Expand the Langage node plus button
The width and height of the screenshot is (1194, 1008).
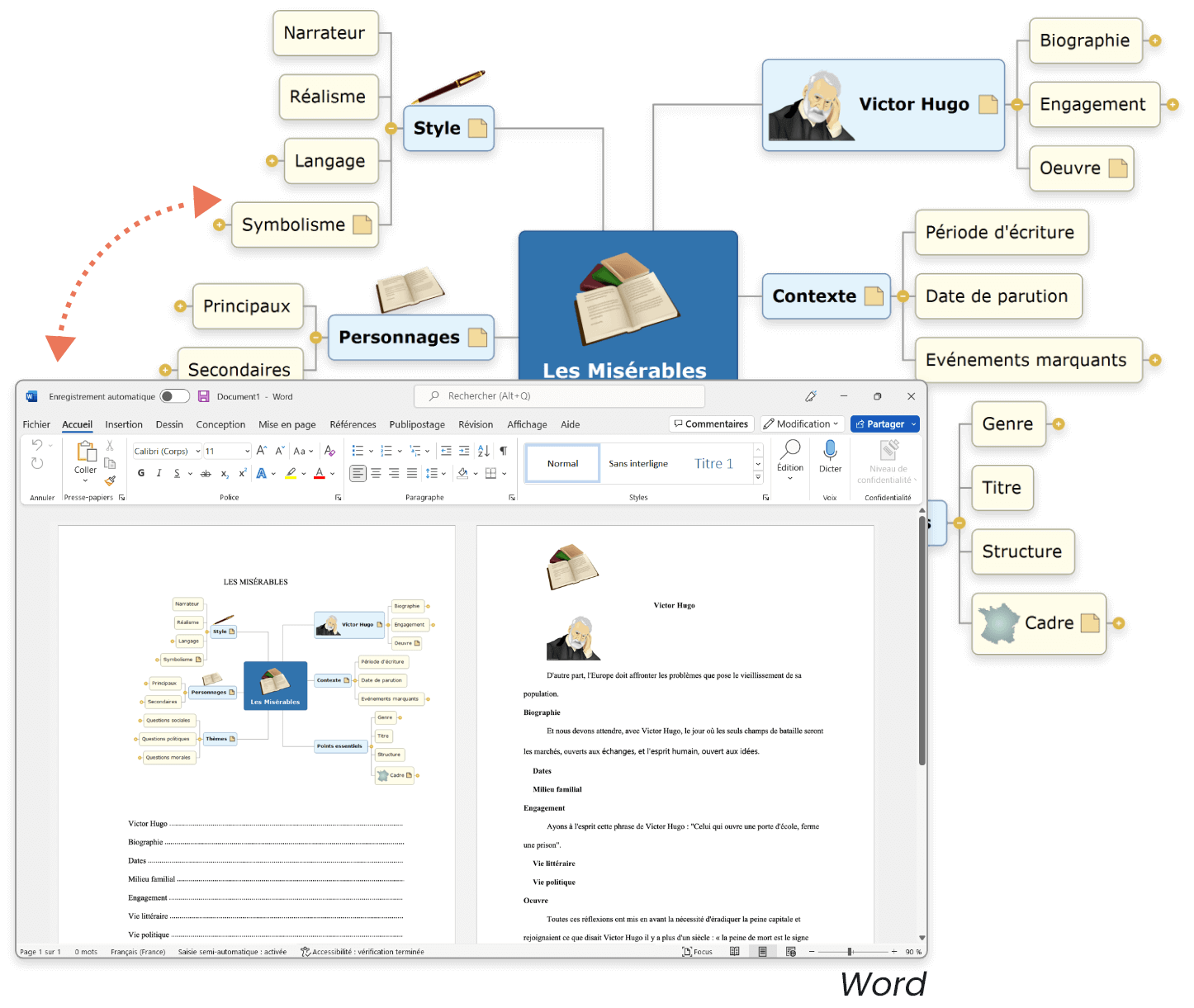tap(272, 161)
